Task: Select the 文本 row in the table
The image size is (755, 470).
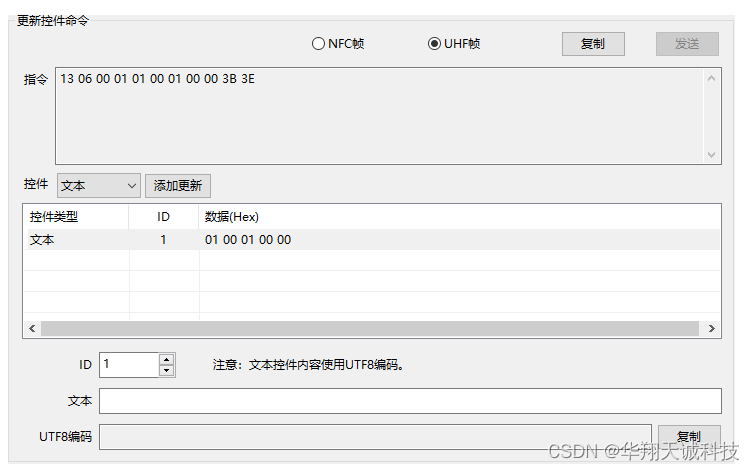Action: (372, 239)
